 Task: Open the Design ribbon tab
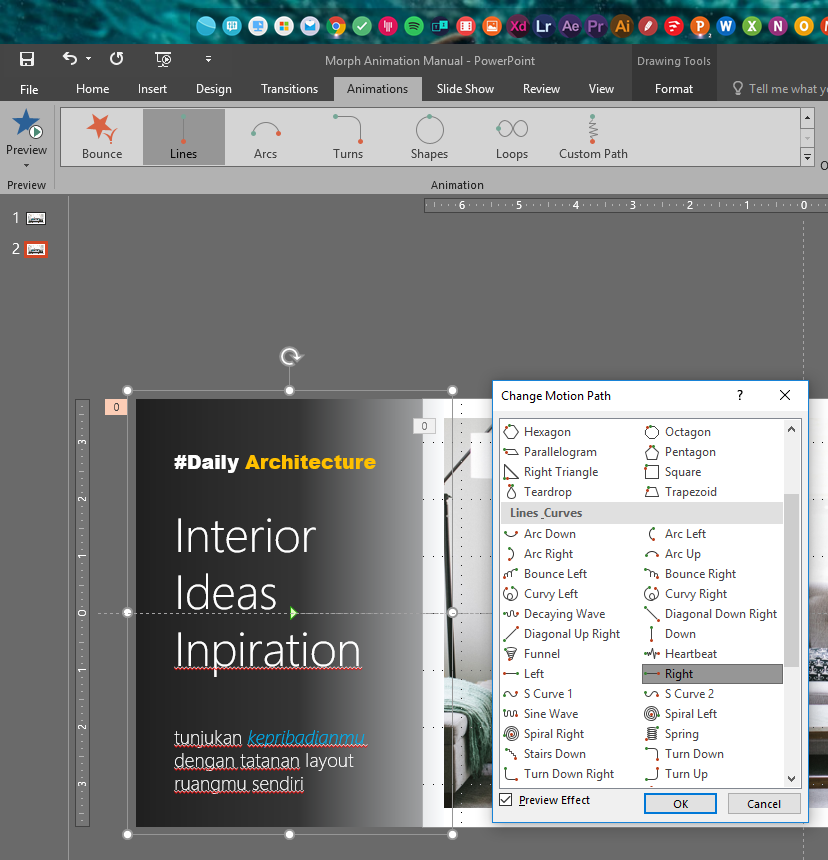(x=213, y=89)
